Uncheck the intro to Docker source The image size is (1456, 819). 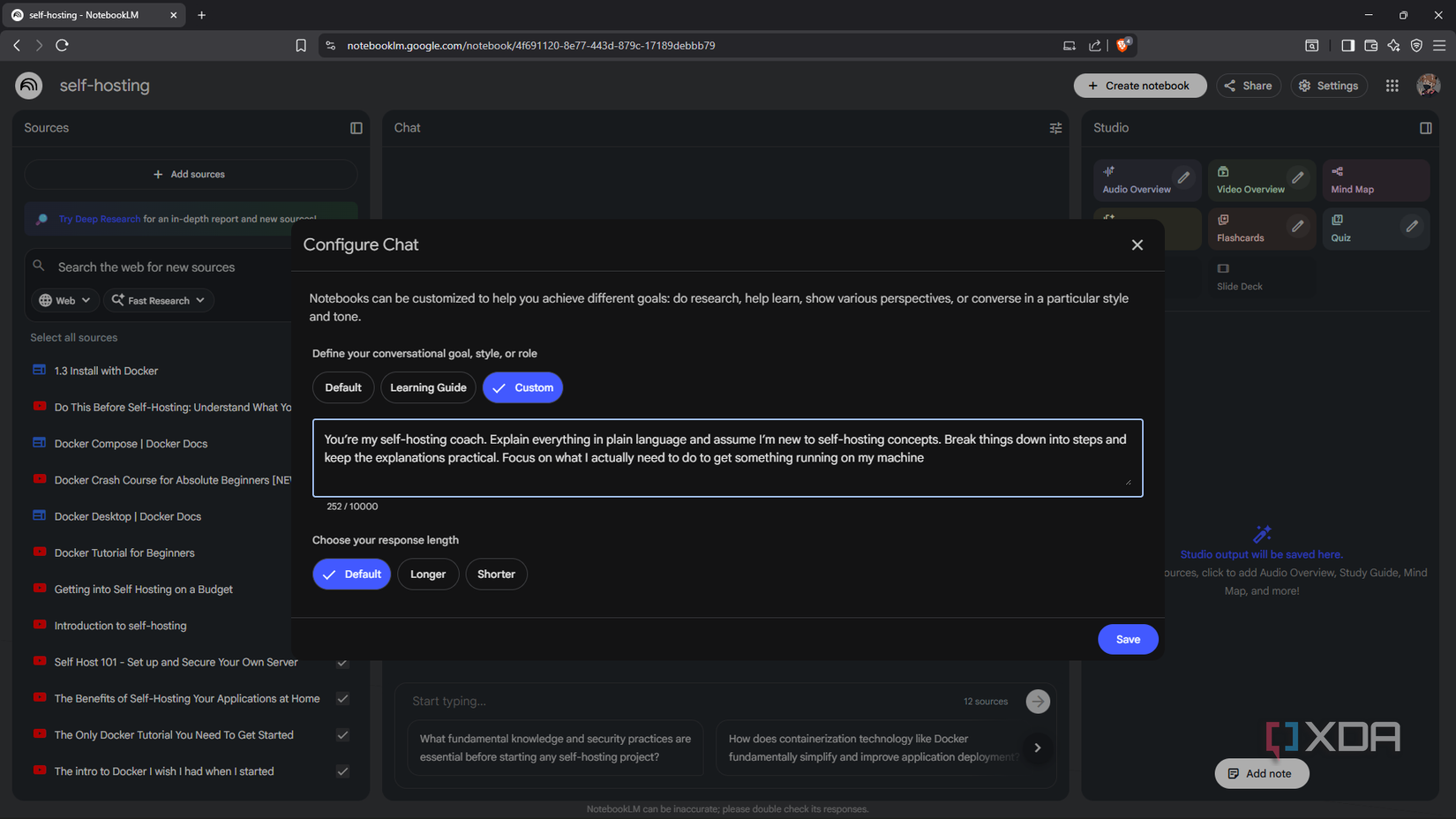point(342,770)
